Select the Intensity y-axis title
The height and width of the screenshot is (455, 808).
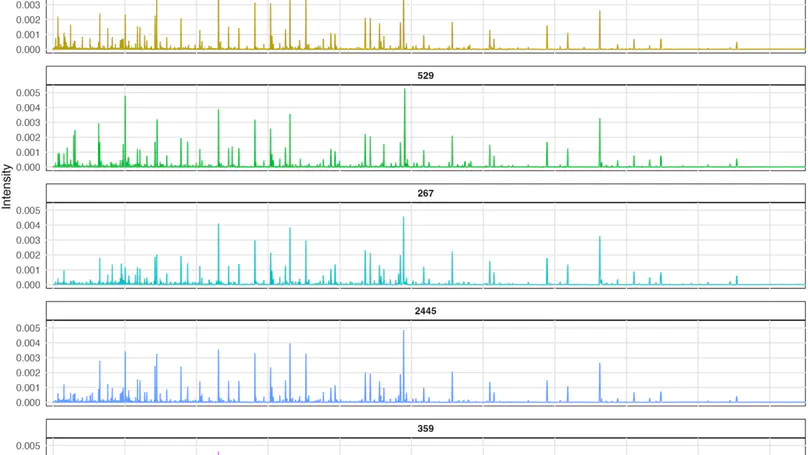click(6, 186)
